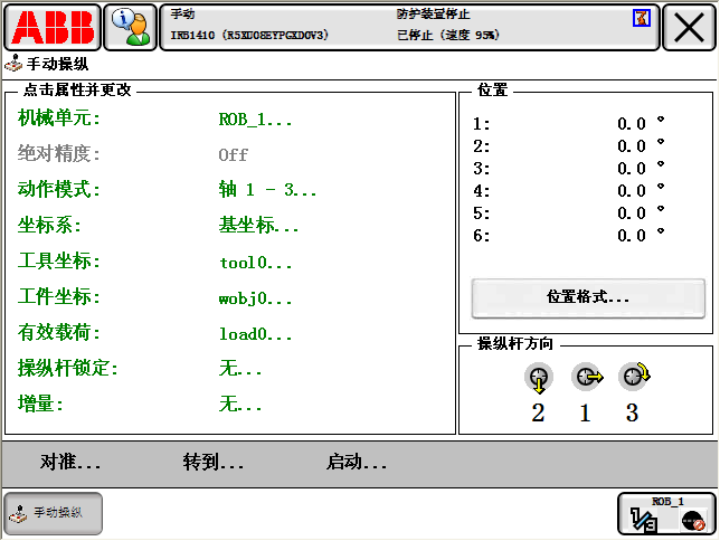Click the joystick icon beside 手动操纵 title

coord(13,63)
